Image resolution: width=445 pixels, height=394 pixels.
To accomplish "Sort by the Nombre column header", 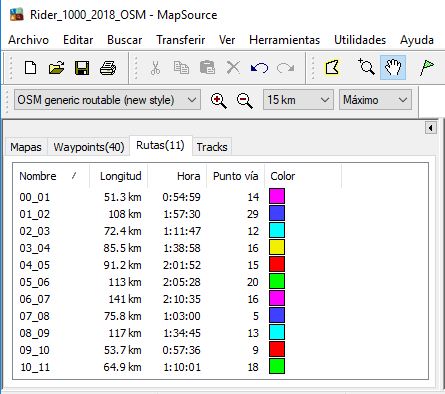I will (x=51, y=176).
